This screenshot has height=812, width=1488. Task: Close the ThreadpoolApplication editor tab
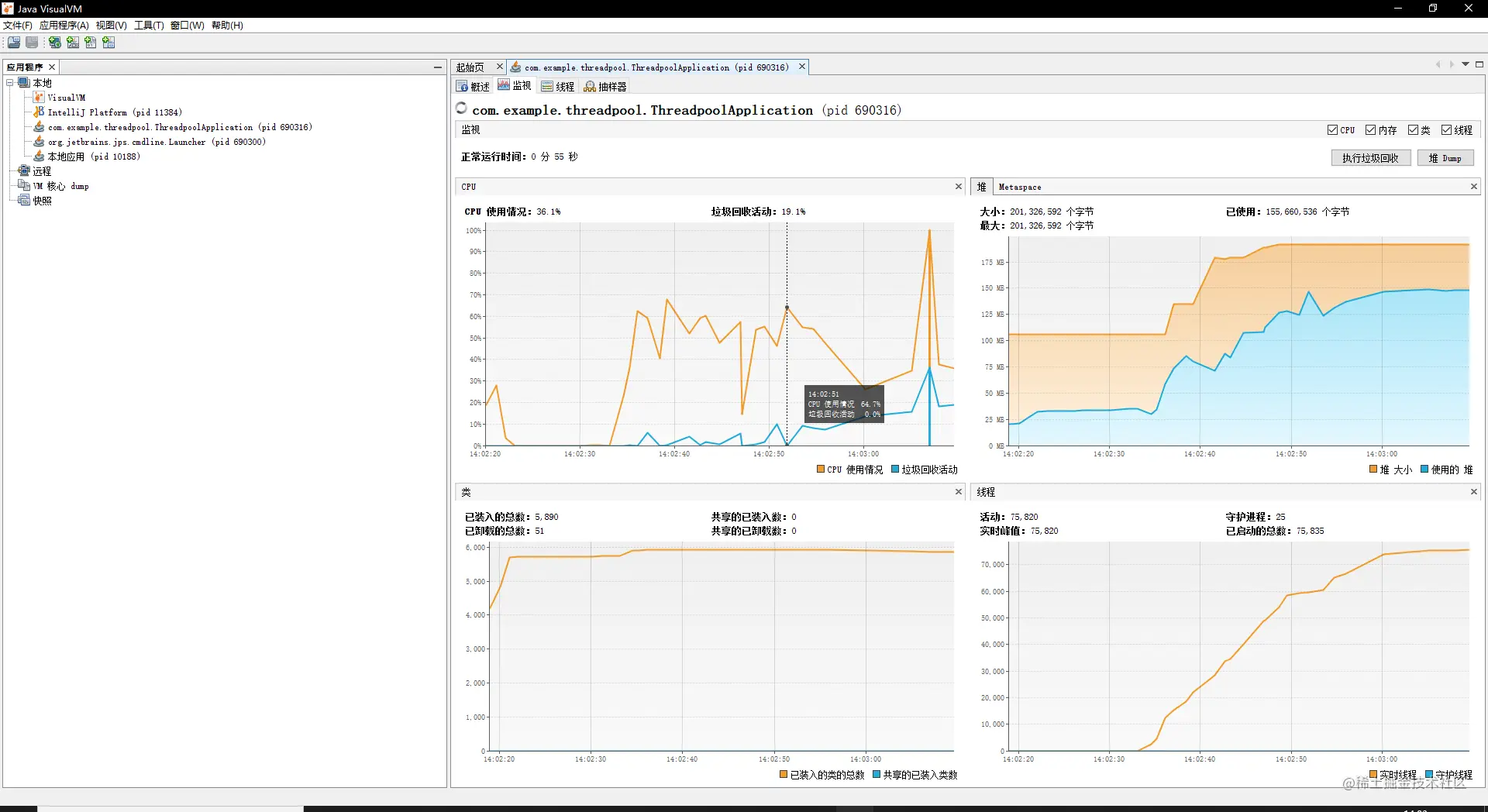pyautogui.click(x=802, y=67)
